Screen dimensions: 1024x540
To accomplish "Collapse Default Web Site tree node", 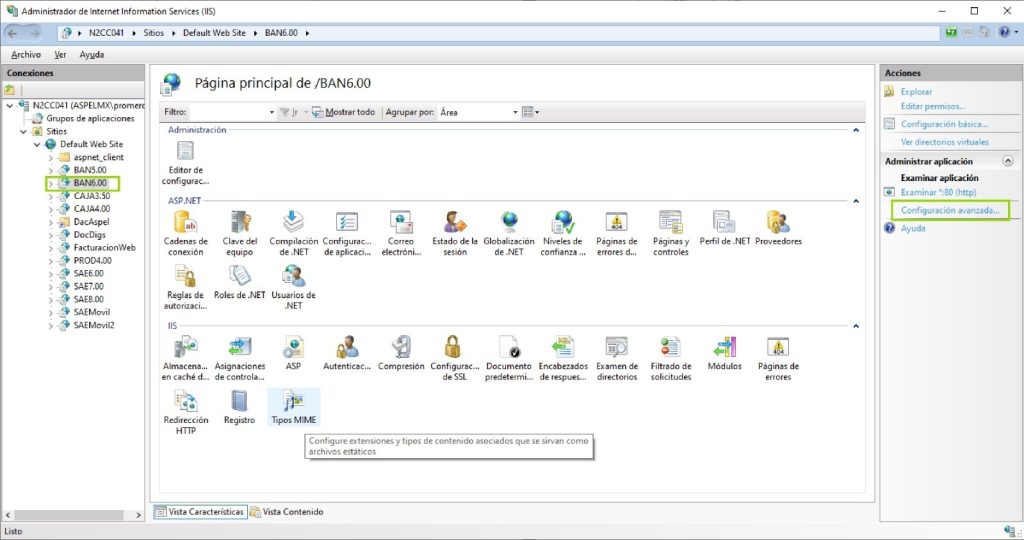I will click(x=37, y=144).
